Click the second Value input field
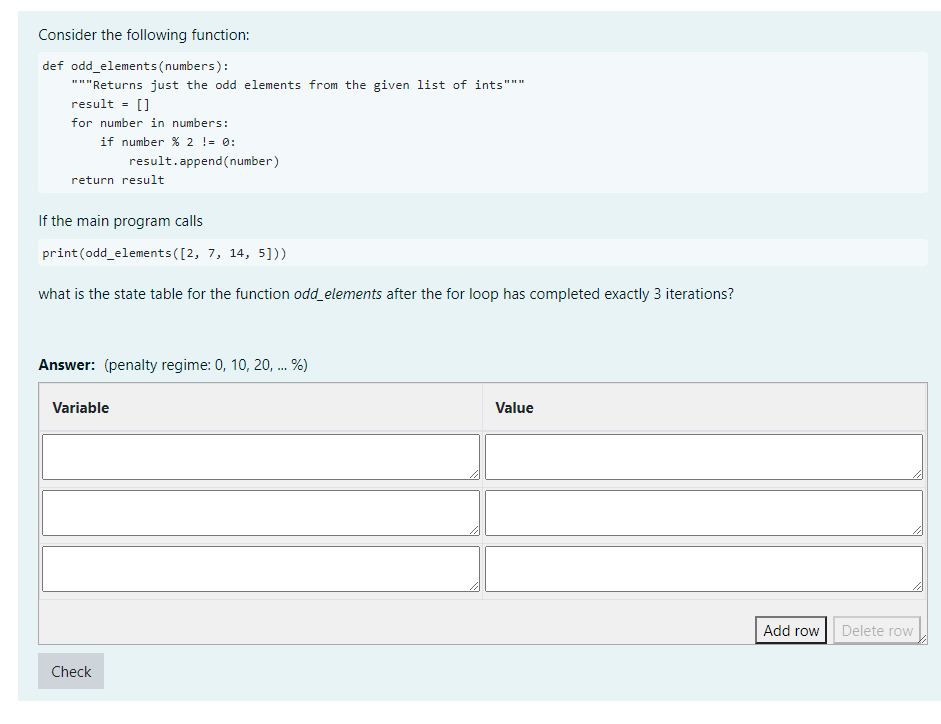Image resolution: width=941 pixels, height=724 pixels. [x=703, y=512]
